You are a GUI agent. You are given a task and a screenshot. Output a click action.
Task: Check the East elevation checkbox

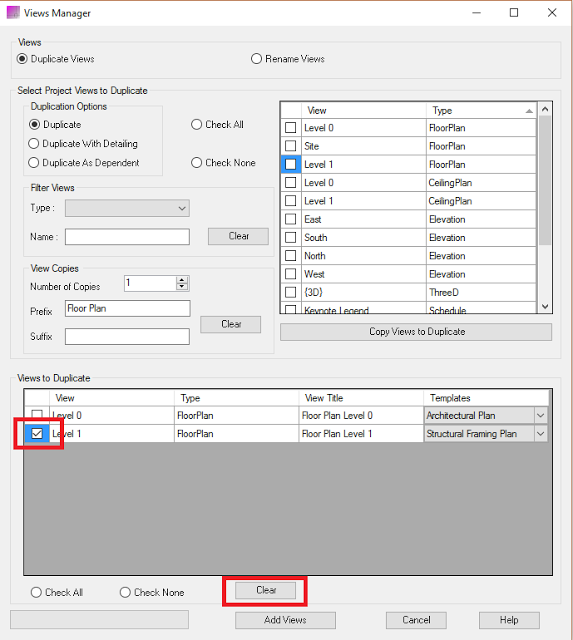coord(291,219)
